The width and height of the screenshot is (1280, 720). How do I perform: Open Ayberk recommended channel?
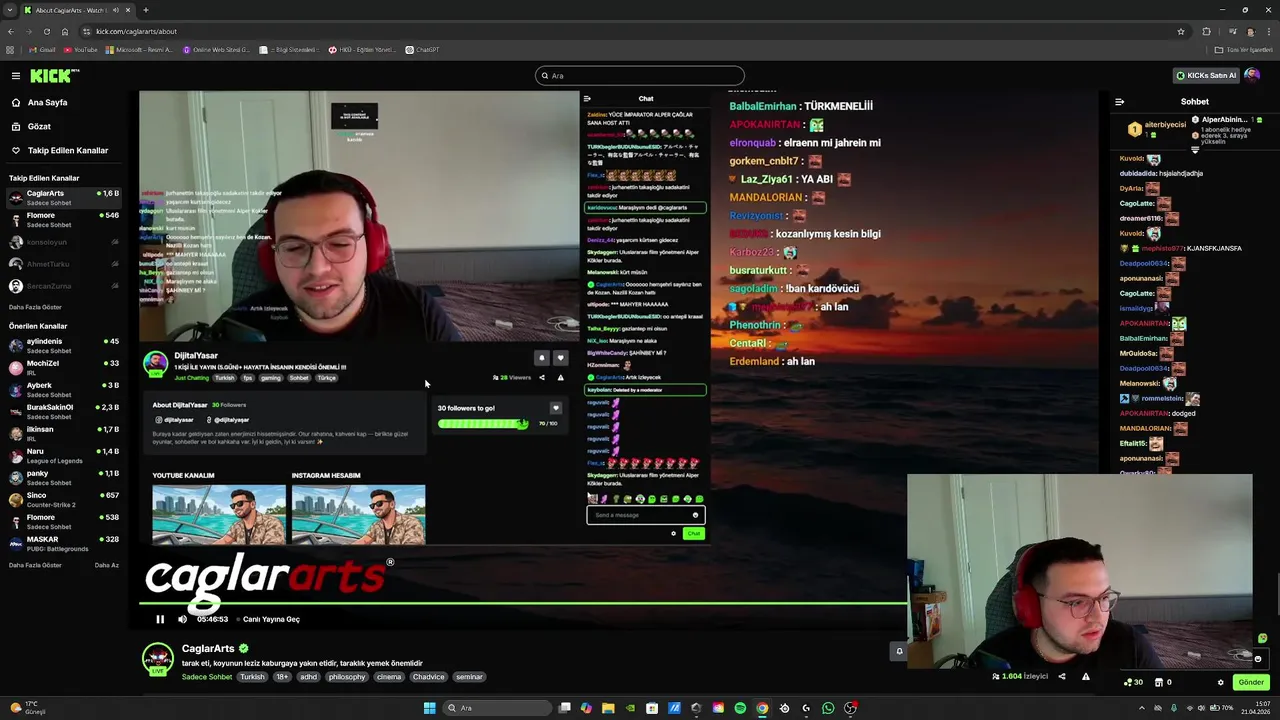(x=62, y=390)
